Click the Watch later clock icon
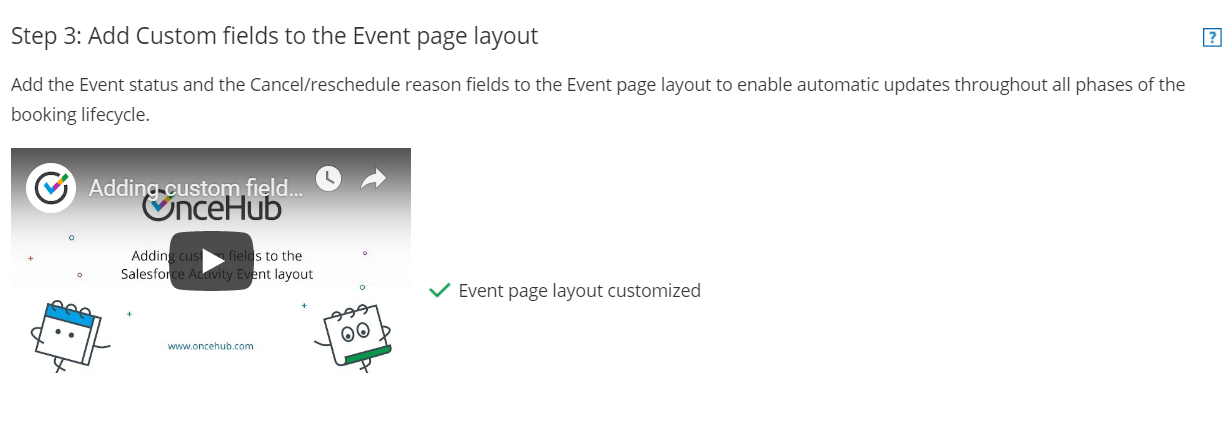 coord(328,178)
